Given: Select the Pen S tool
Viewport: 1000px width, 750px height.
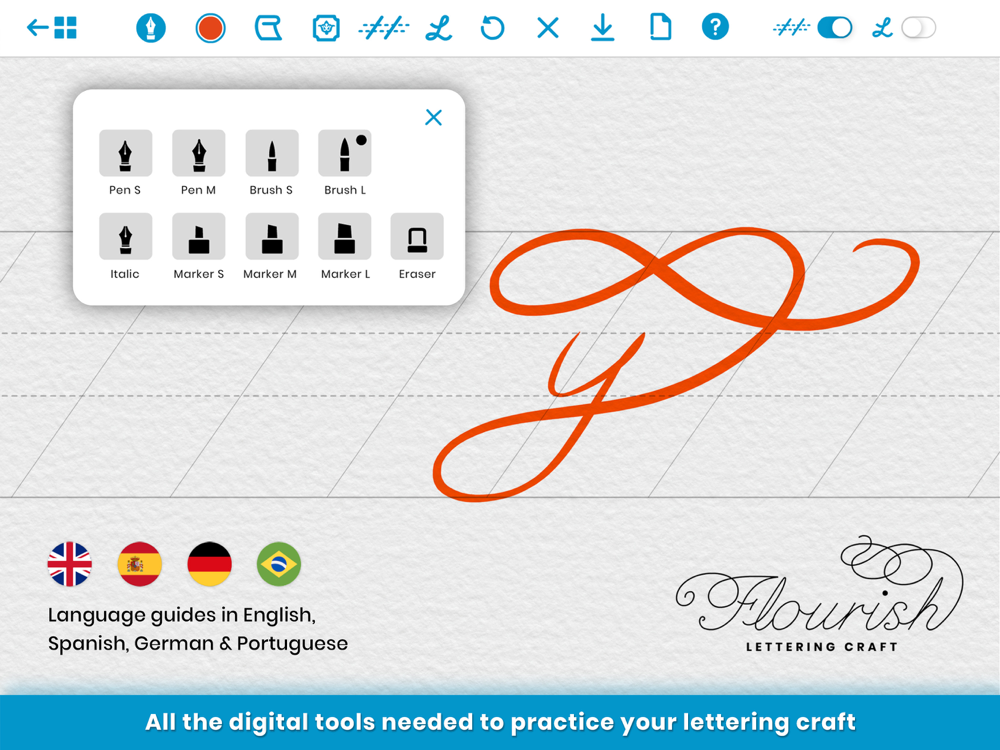Looking at the screenshot, I should tap(125, 153).
